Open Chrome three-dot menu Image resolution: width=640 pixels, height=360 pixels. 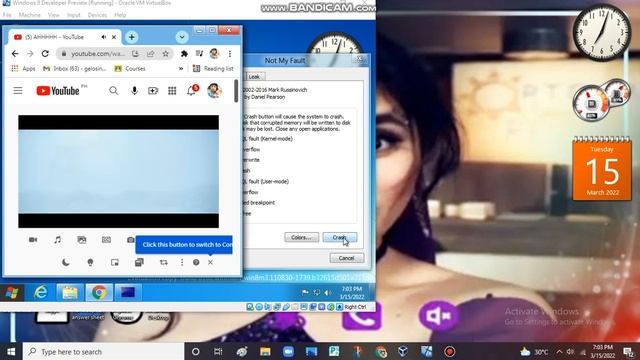click(230, 53)
